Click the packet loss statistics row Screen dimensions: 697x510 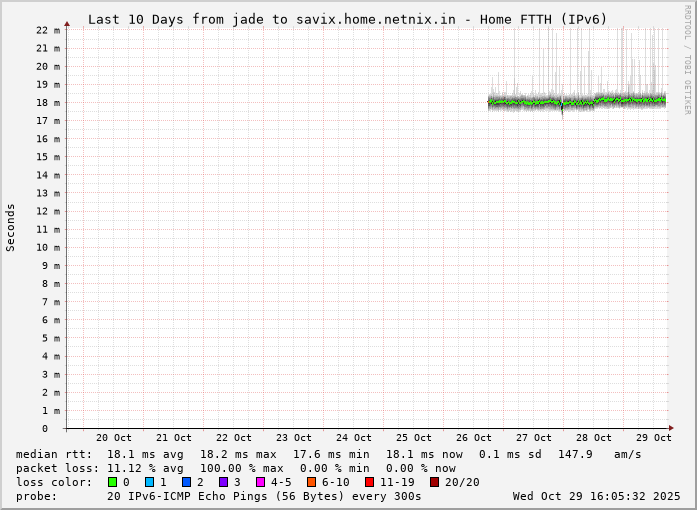coord(236,468)
